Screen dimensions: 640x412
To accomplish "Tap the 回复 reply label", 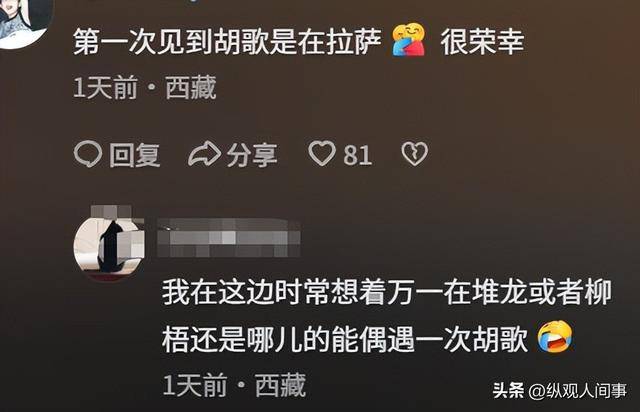I will [x=135, y=155].
